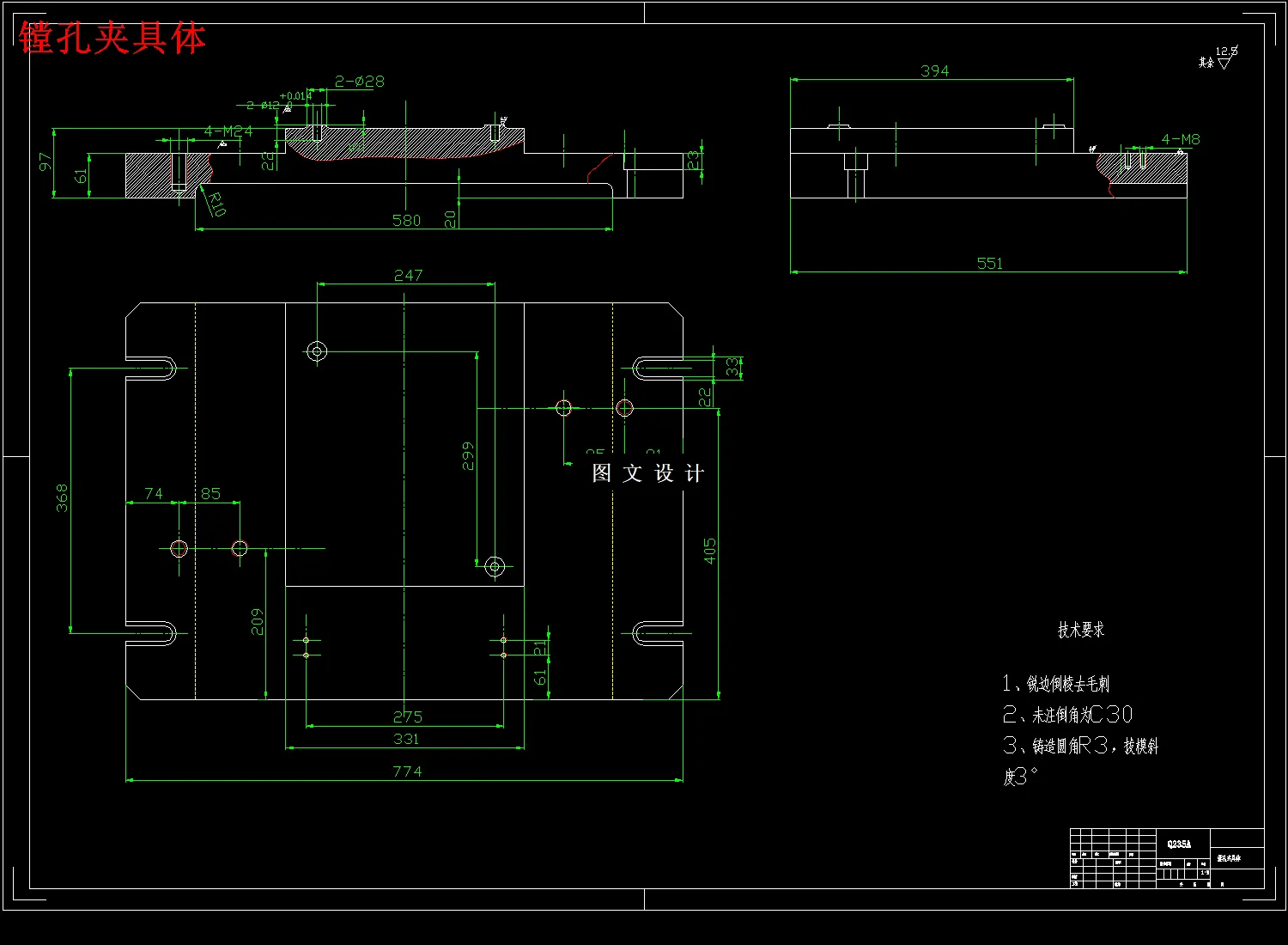
Task: Select the 331 width dimension
Action: point(406,739)
